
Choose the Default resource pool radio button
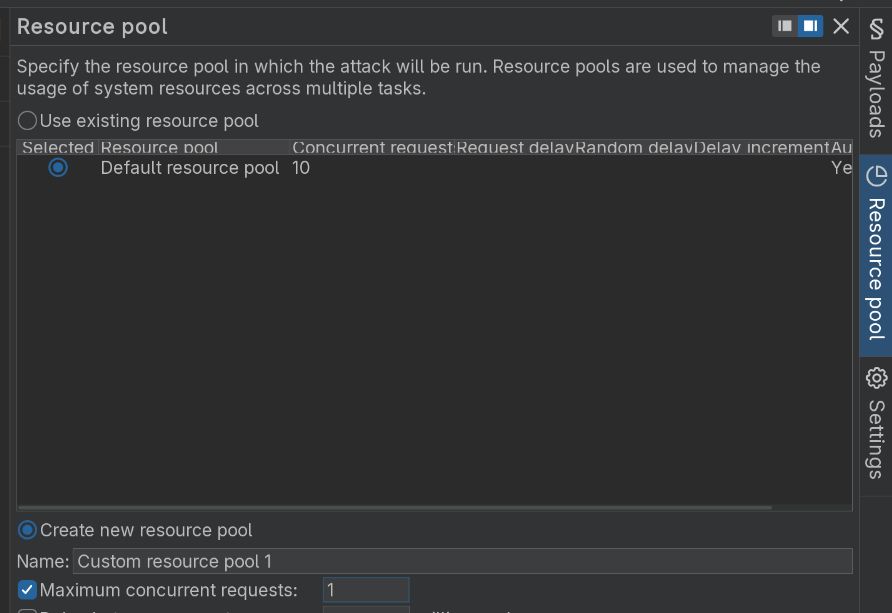pos(58,168)
